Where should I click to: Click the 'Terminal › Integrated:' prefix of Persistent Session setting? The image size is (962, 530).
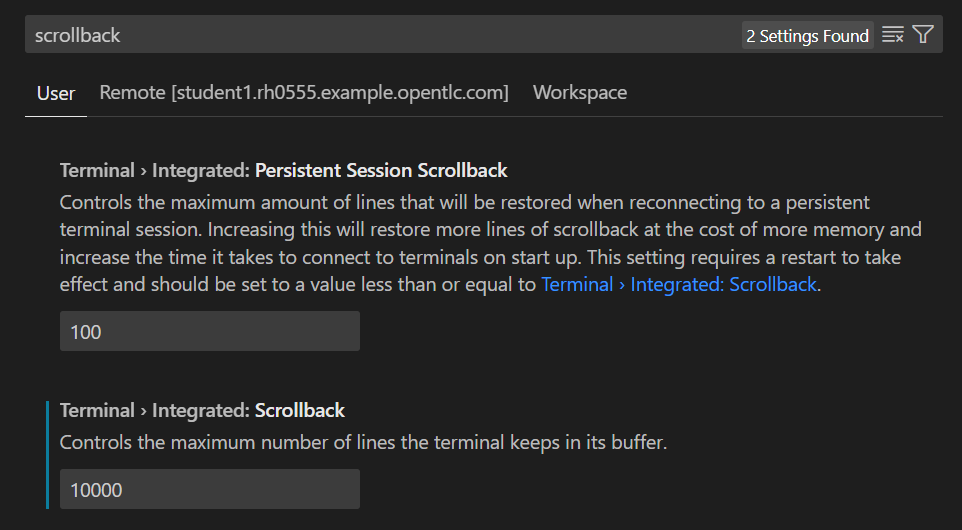pos(154,170)
